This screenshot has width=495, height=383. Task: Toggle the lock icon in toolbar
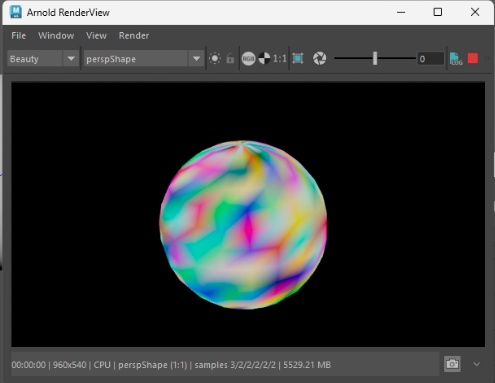click(x=230, y=59)
